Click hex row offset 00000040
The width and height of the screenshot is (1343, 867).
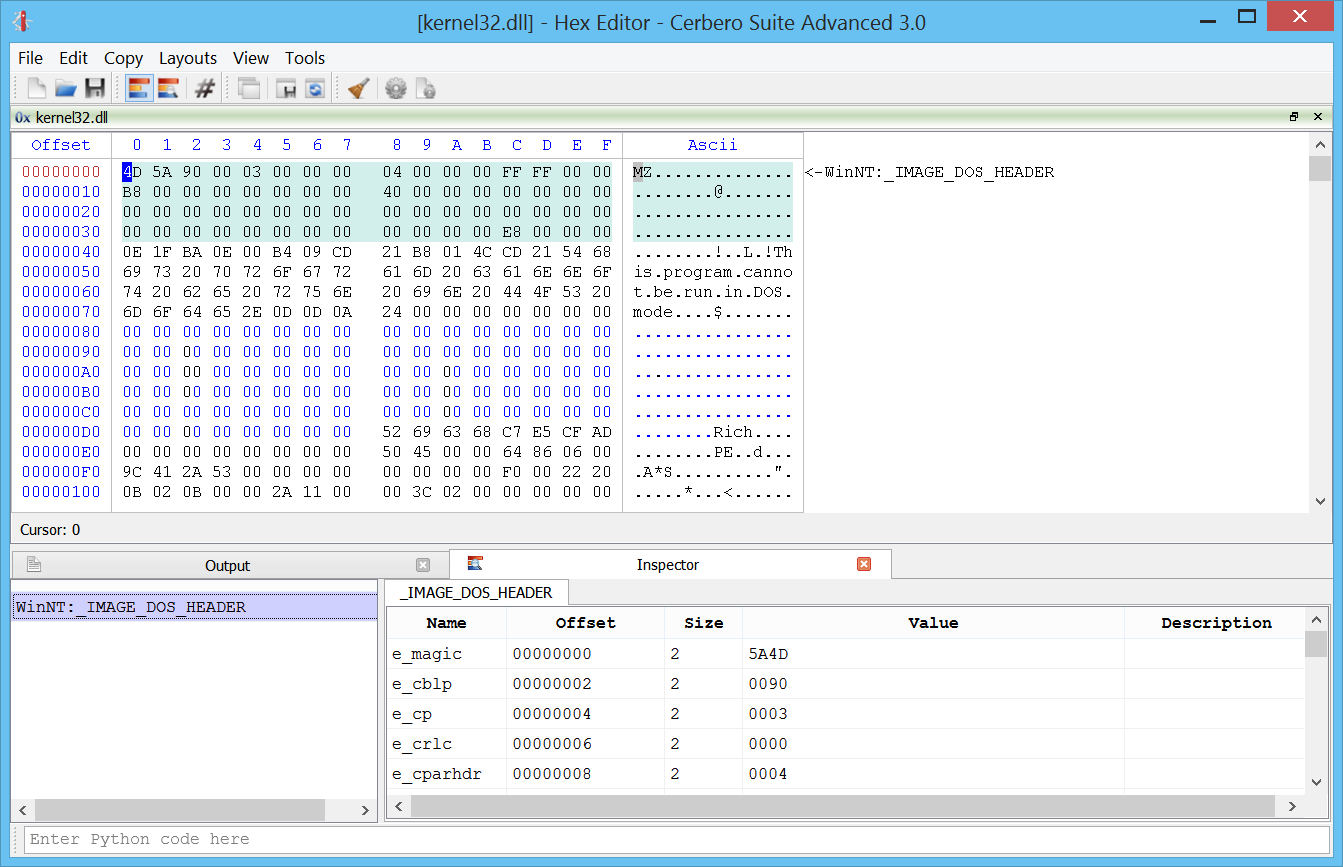pos(61,252)
